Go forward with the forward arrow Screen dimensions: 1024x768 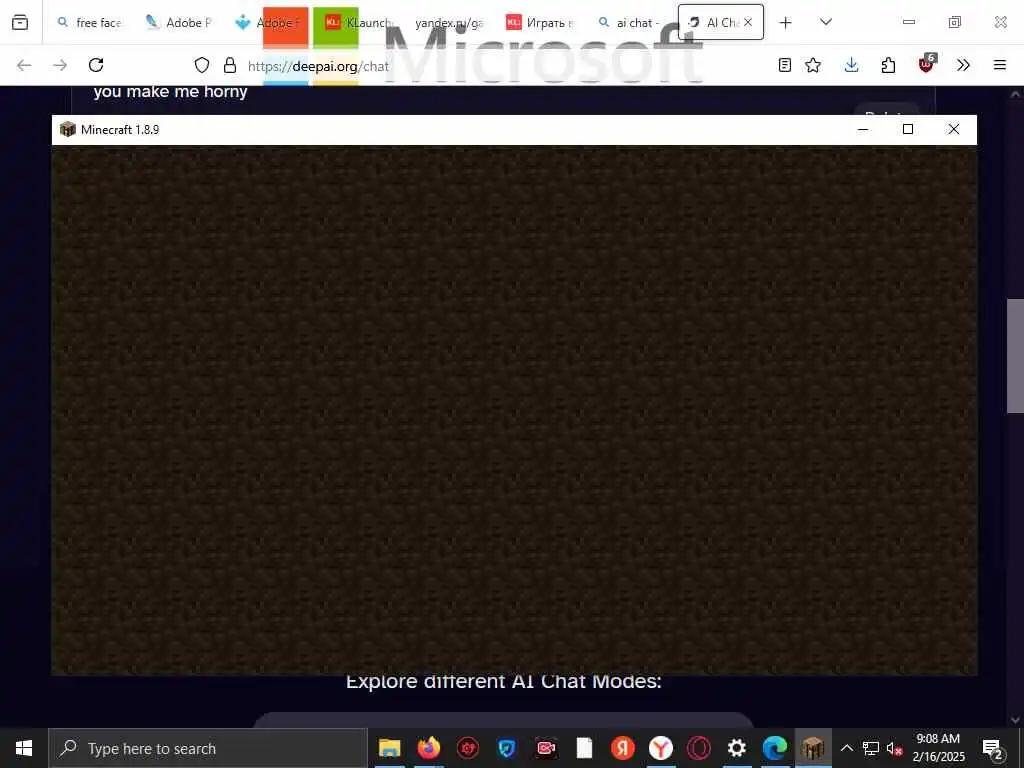coord(60,65)
